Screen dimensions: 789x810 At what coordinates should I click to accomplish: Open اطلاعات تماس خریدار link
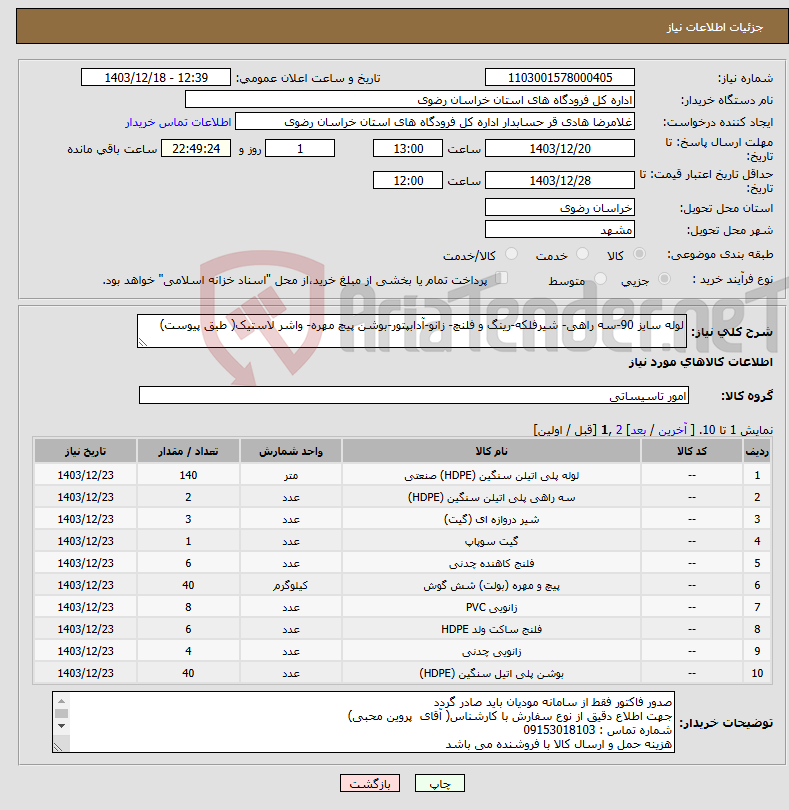[178, 122]
